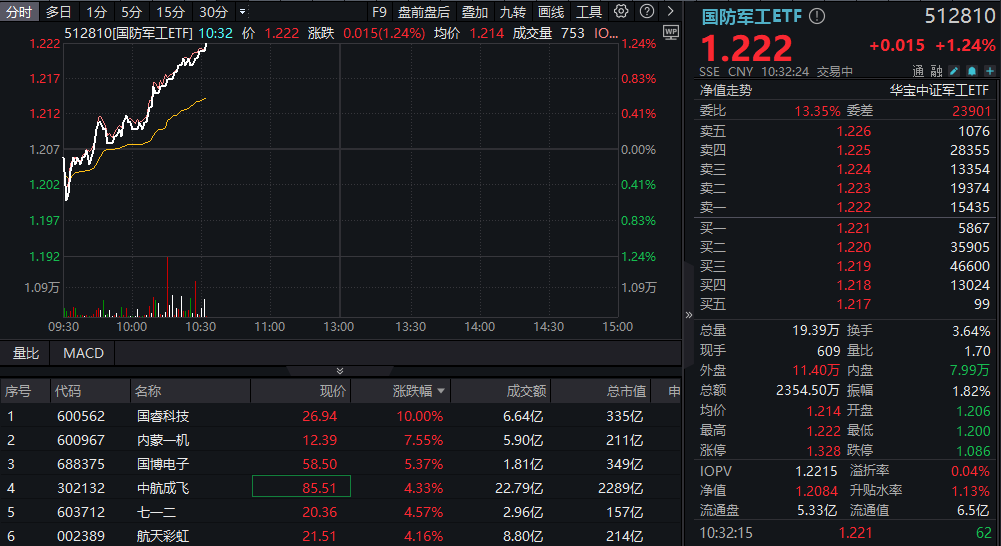Screen dimensions: 1001x546
Task: Click the pencil edit icon
Action: pos(954,71)
